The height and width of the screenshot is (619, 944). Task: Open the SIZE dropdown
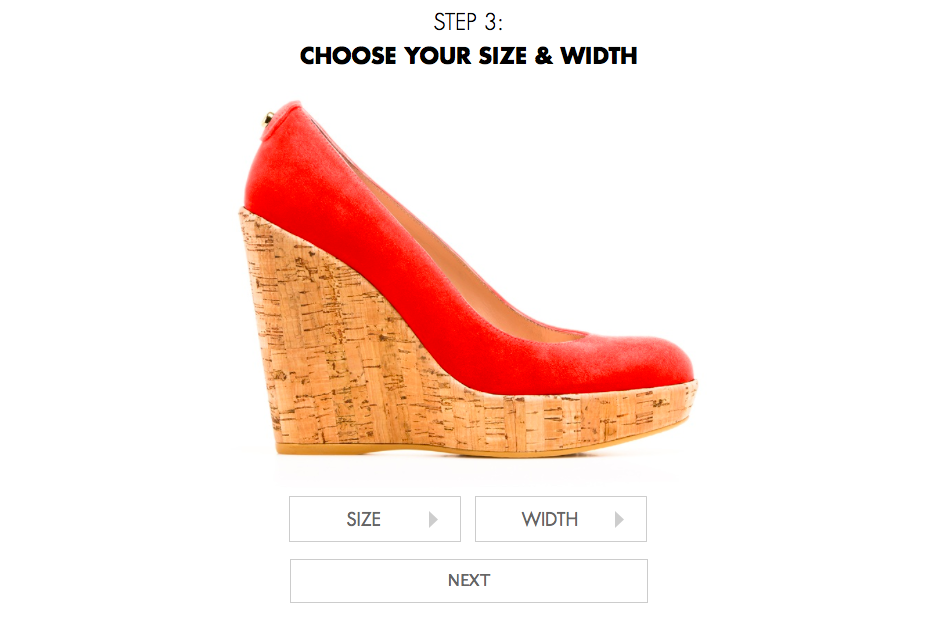click(374, 519)
